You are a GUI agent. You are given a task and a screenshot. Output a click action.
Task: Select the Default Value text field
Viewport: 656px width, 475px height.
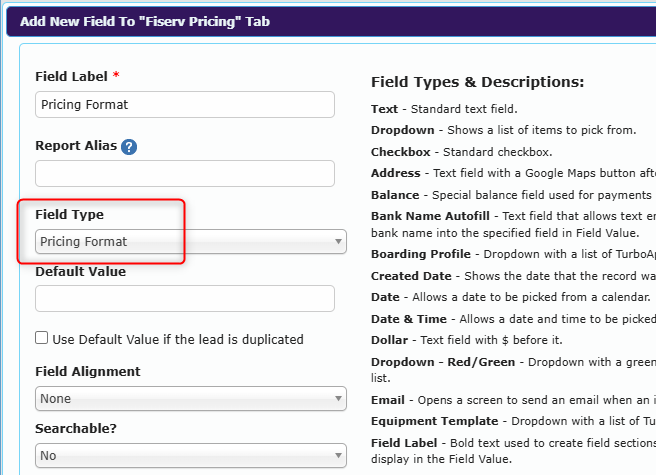[184, 298]
